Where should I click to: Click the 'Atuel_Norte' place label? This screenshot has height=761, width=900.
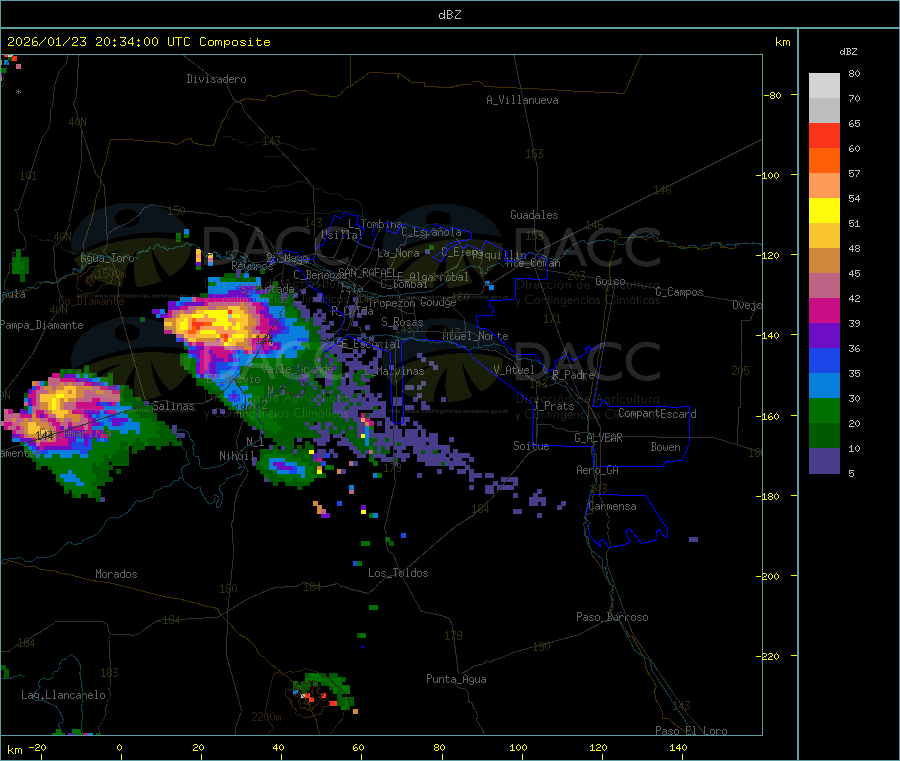pyautogui.click(x=475, y=336)
